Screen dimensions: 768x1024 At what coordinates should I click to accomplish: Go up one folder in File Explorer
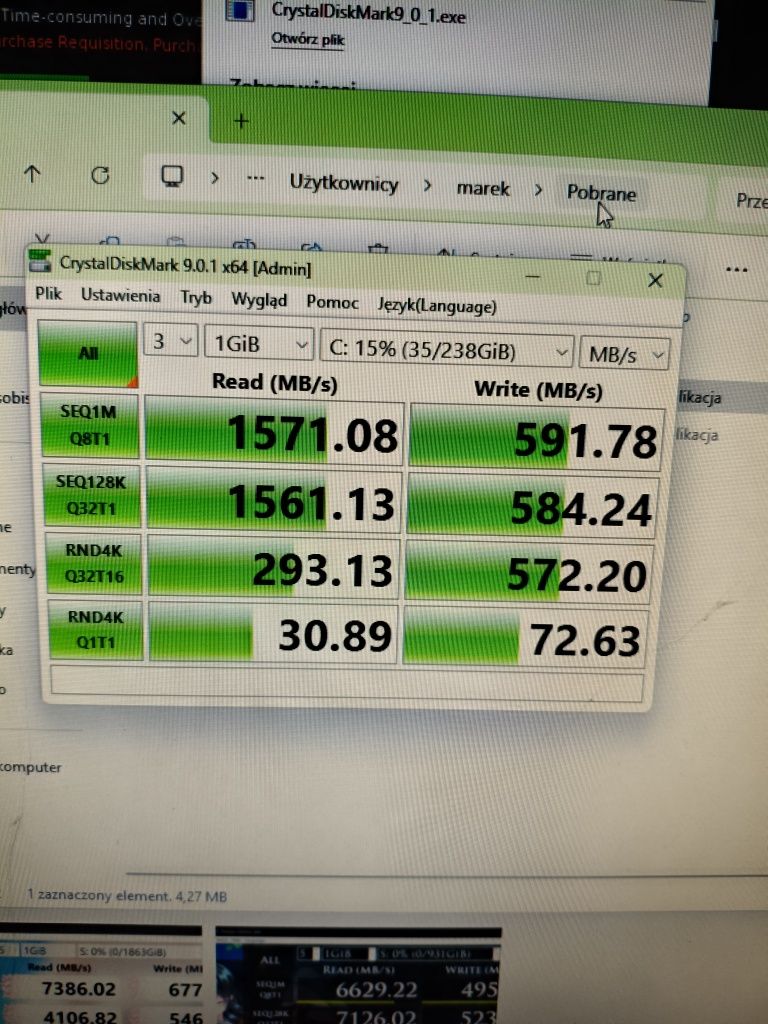(x=32, y=174)
